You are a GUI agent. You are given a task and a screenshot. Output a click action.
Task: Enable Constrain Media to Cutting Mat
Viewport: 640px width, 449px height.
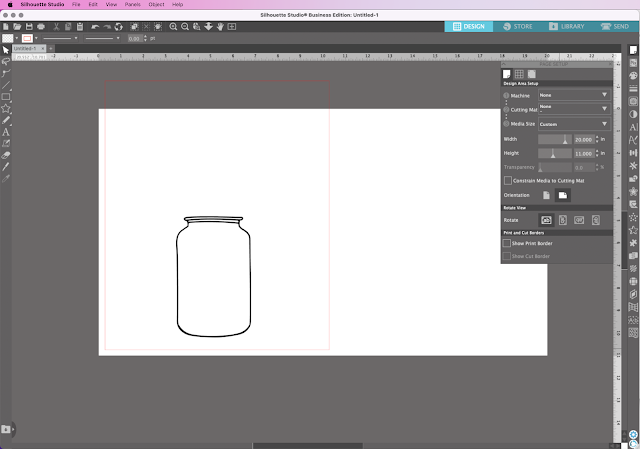508,179
